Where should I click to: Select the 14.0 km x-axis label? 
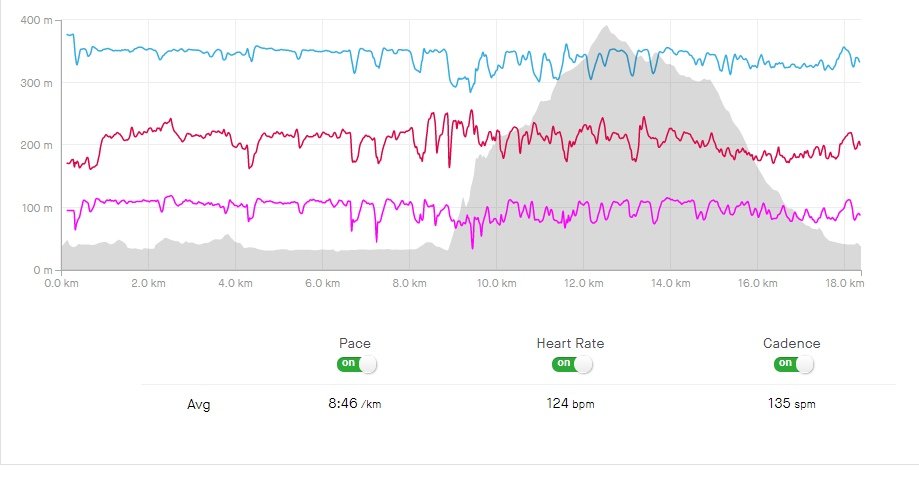[669, 284]
